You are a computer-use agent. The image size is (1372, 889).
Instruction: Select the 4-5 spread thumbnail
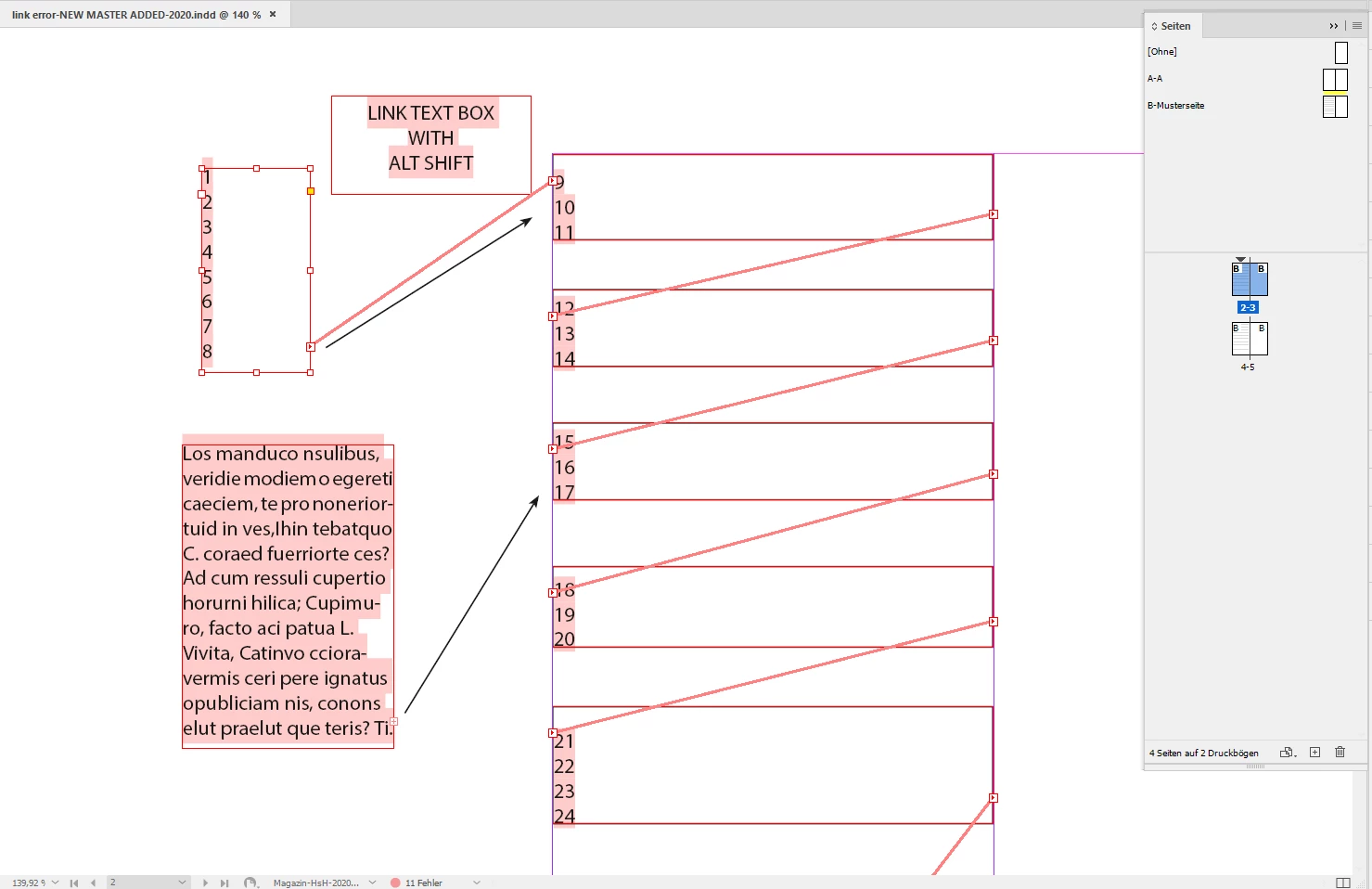[x=1250, y=339]
